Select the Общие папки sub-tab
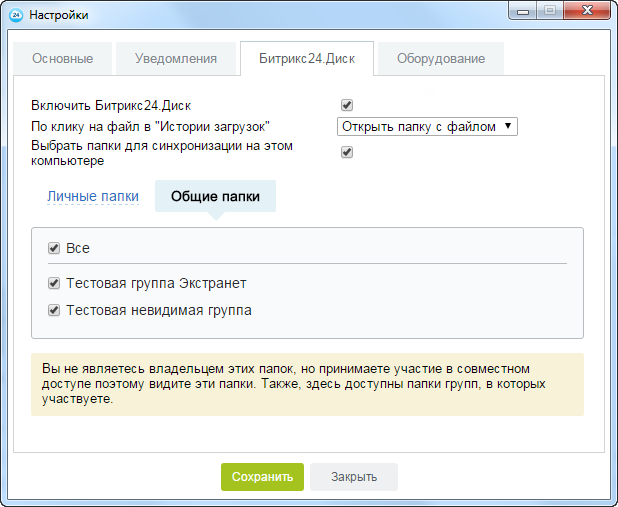Image resolution: width=618 pixels, height=507 pixels. 215,196
